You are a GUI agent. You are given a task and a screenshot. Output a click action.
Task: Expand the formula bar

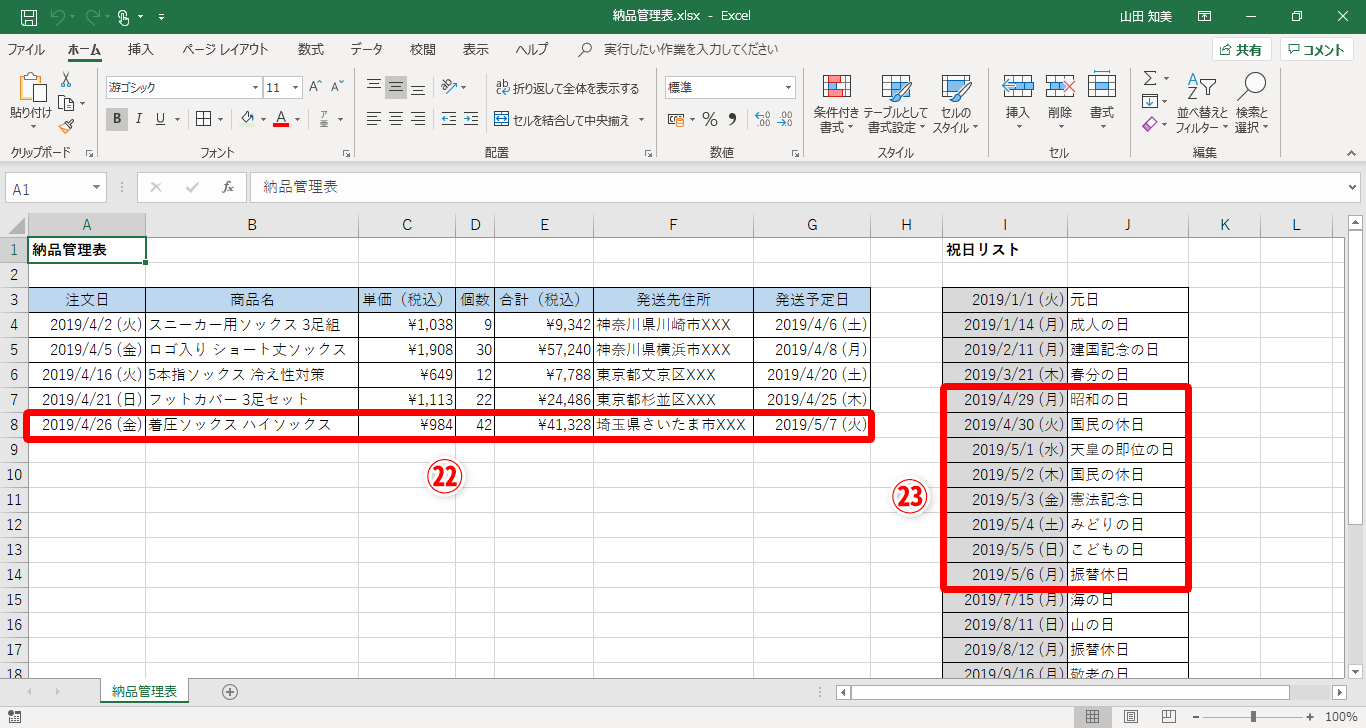1353,187
